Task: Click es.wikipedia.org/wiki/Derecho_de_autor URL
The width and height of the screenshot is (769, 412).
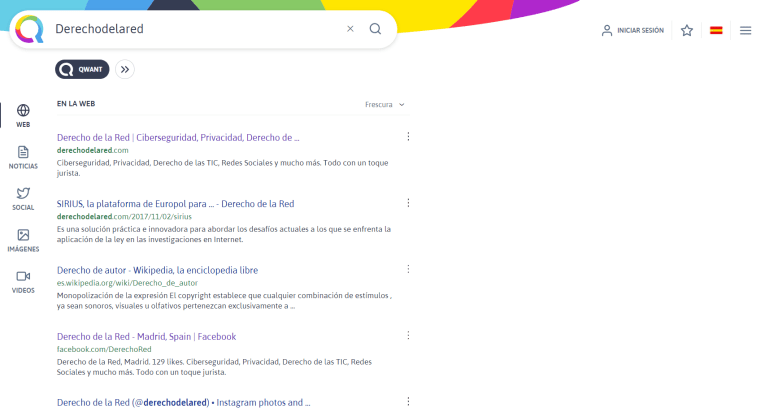Action: pos(127,283)
